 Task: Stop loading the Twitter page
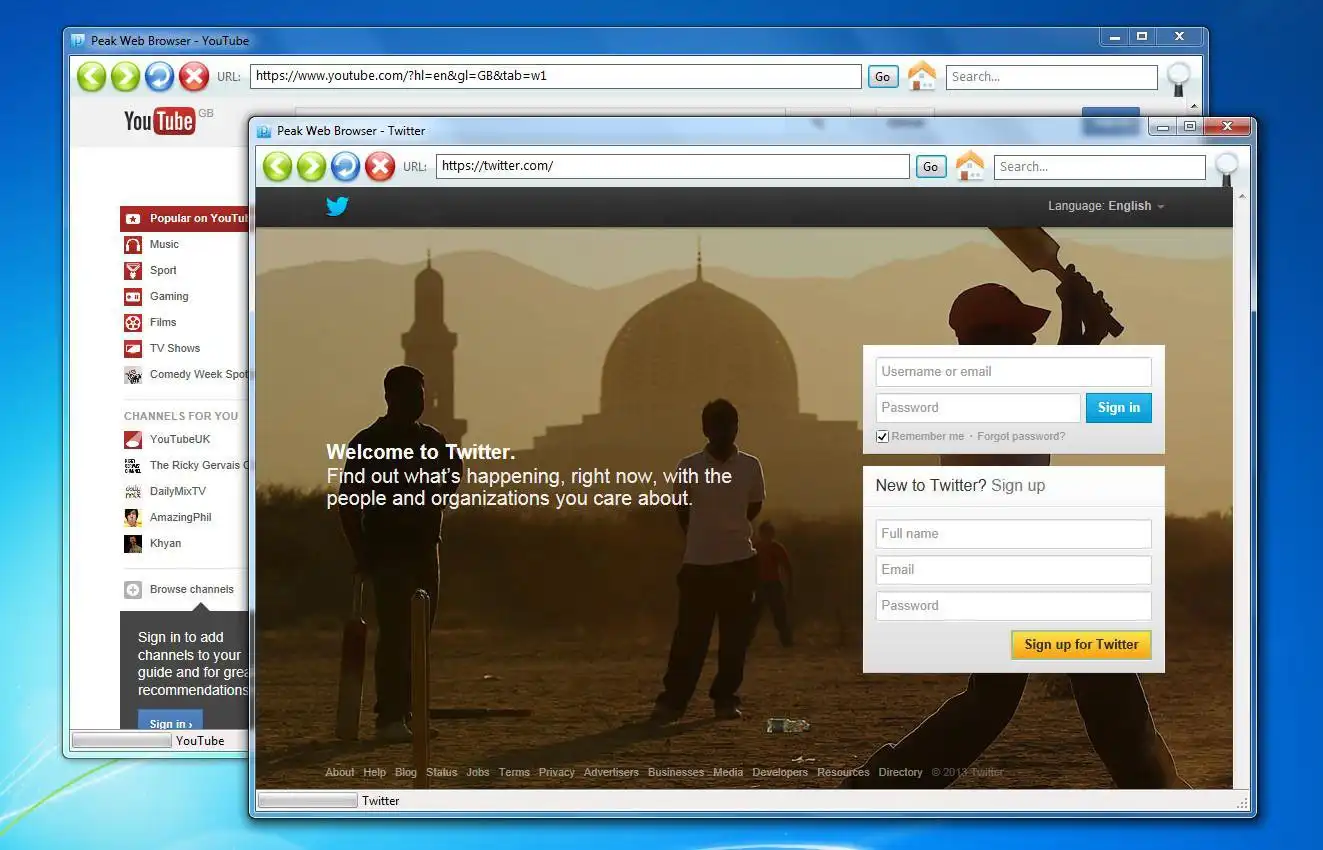pyautogui.click(x=380, y=167)
